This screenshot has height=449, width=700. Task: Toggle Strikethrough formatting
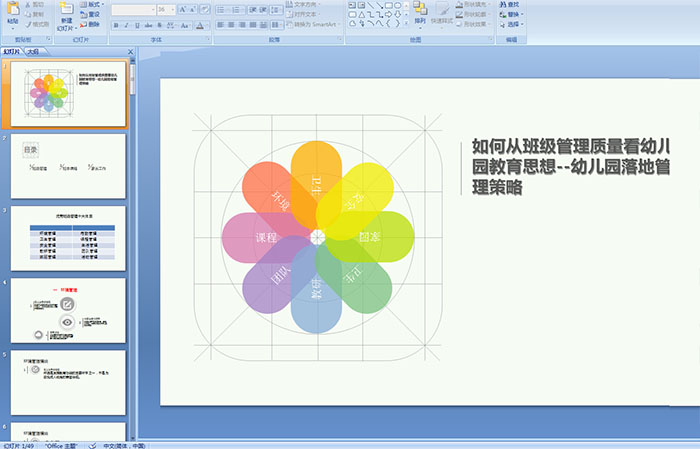pyautogui.click(x=148, y=25)
